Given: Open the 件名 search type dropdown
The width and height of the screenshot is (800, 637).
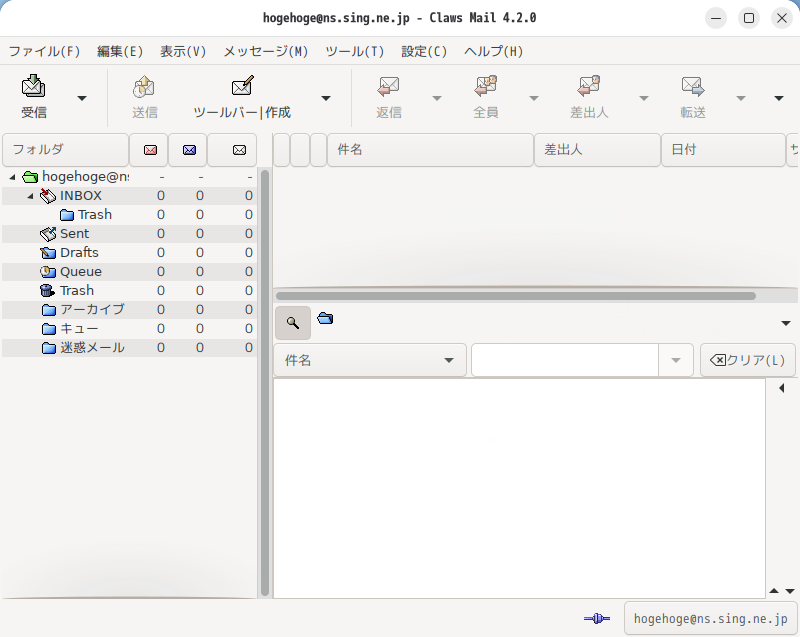Looking at the screenshot, I should tap(369, 360).
